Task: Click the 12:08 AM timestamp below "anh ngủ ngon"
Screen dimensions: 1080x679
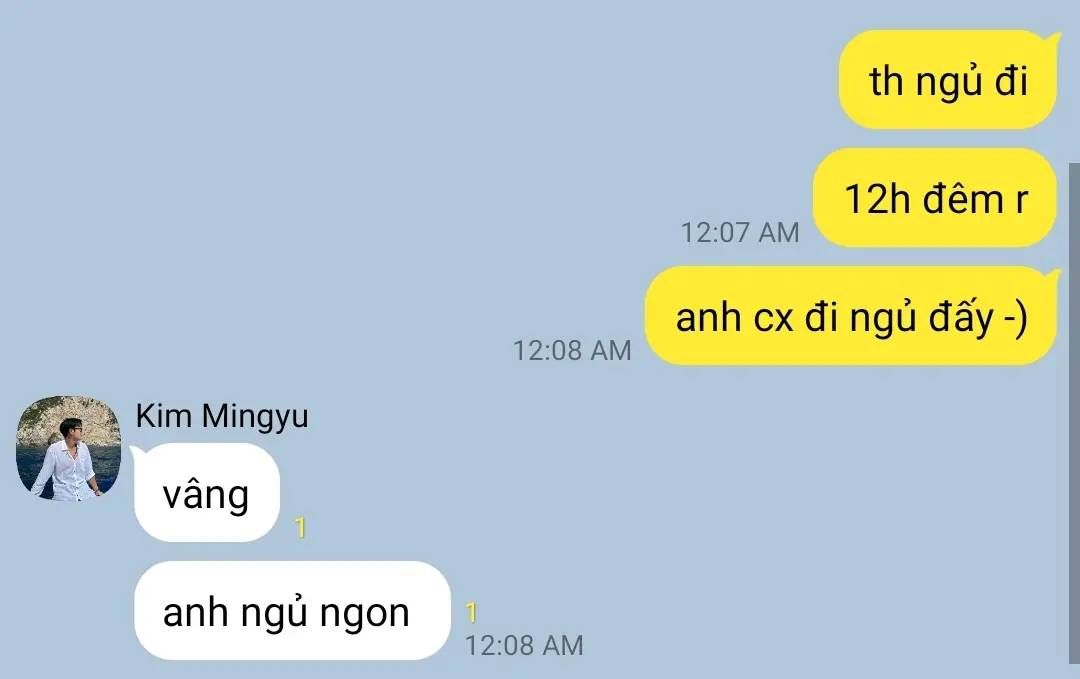Action: (x=523, y=645)
